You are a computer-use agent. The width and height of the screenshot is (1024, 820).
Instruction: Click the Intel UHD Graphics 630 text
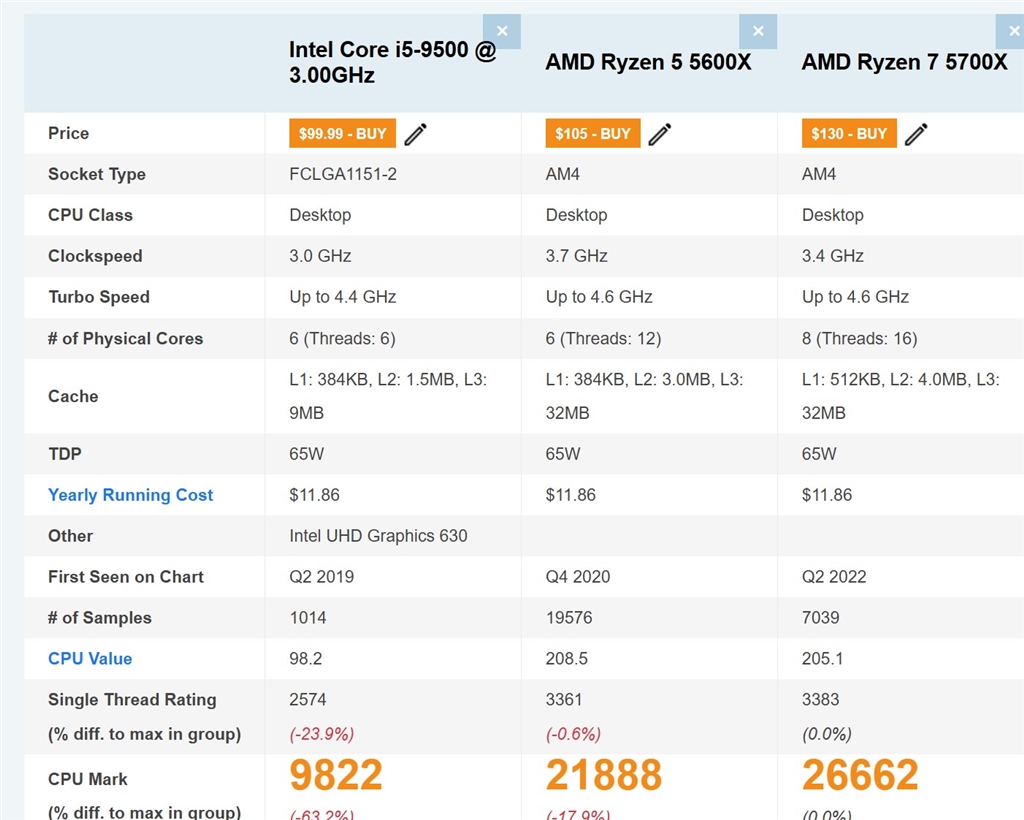click(378, 536)
